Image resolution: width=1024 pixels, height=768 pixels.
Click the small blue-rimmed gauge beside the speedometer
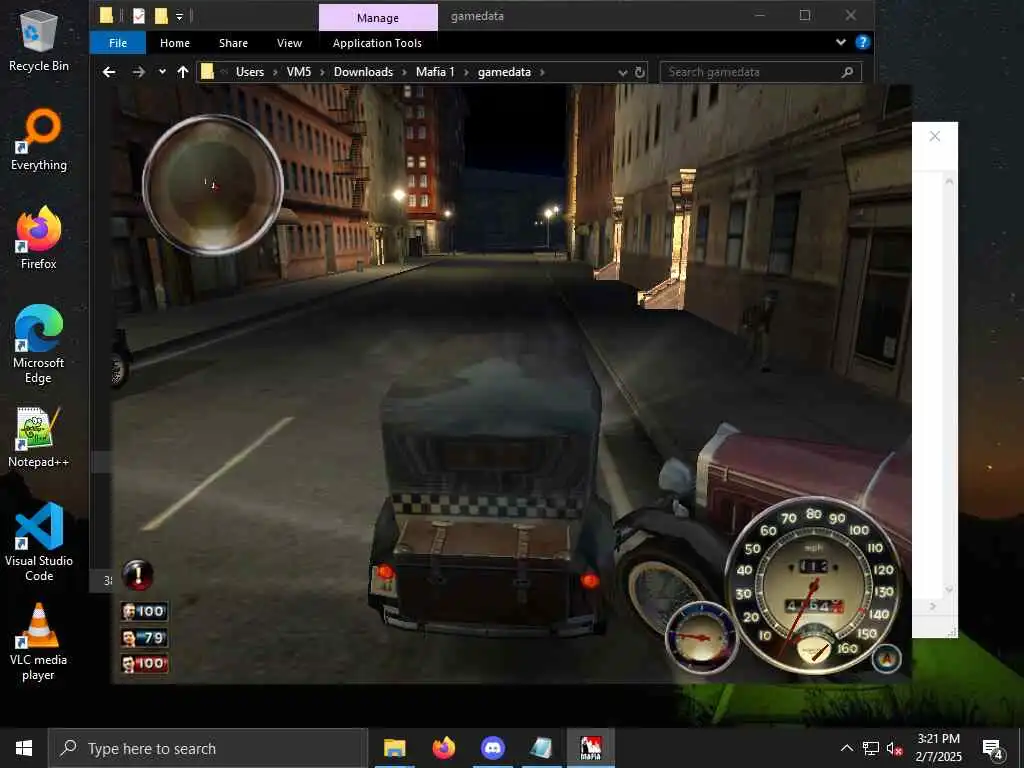(701, 638)
